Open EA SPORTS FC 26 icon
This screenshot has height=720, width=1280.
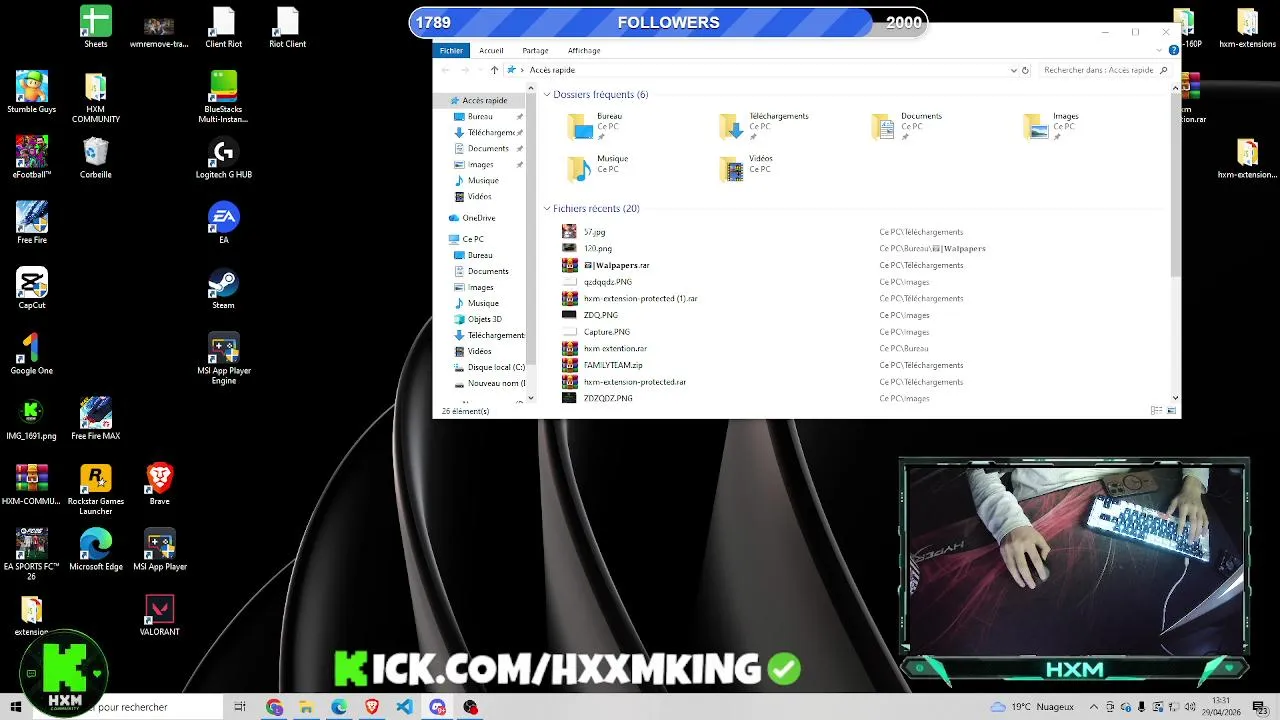32,554
